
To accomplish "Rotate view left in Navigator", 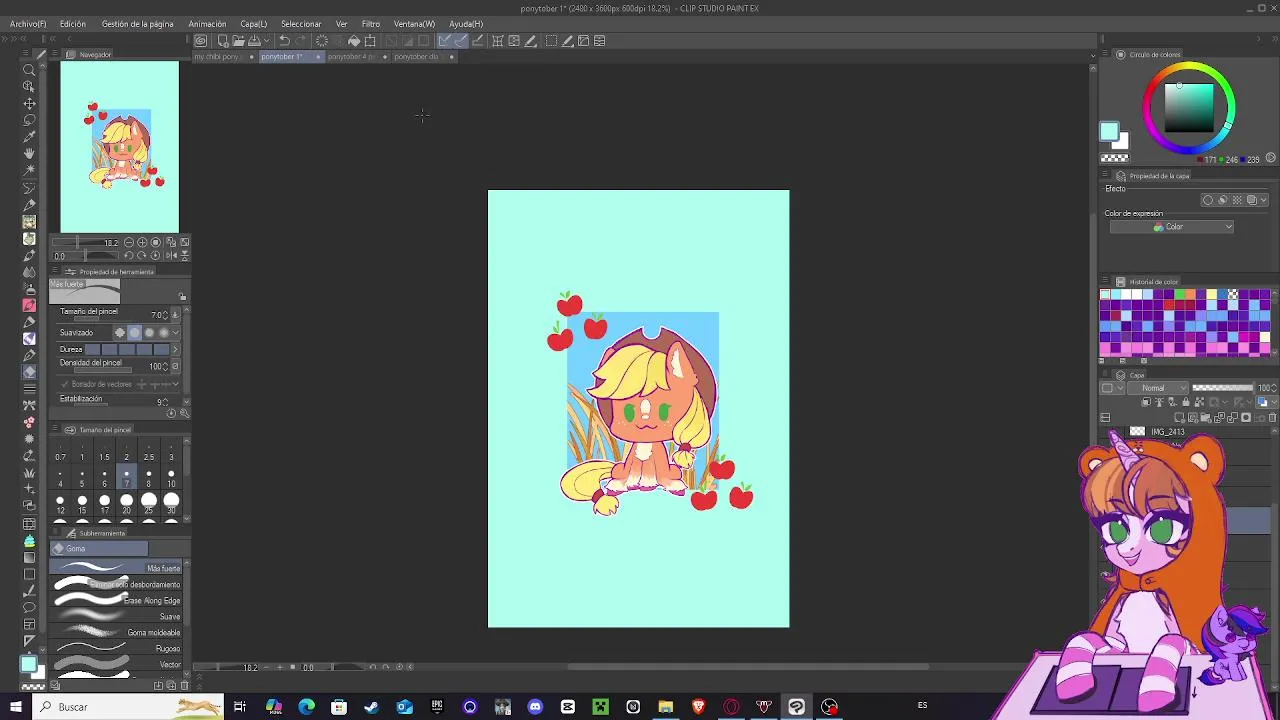I will [x=128, y=256].
